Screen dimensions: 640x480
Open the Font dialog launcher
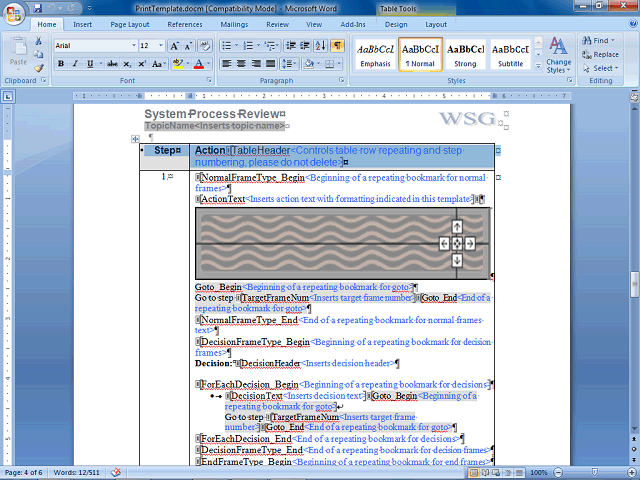coord(209,80)
